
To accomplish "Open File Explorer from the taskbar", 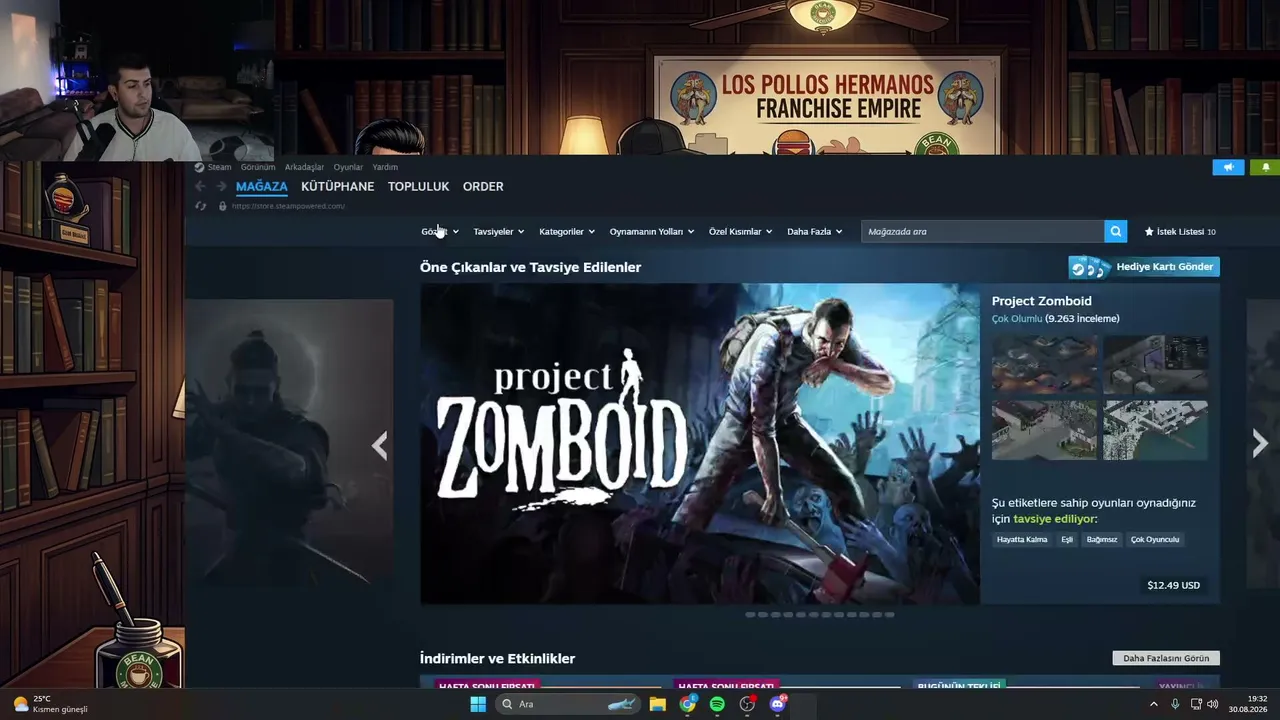I will [x=657, y=704].
